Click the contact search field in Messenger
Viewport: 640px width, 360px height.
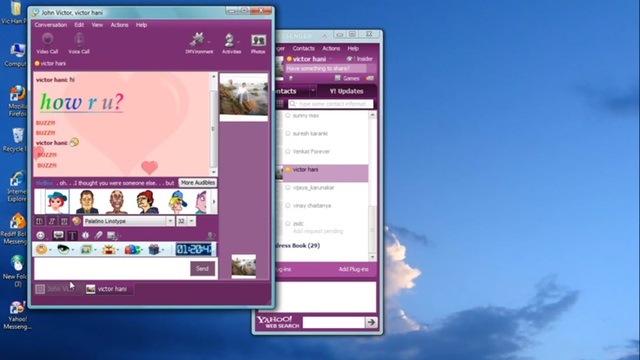click(331, 104)
